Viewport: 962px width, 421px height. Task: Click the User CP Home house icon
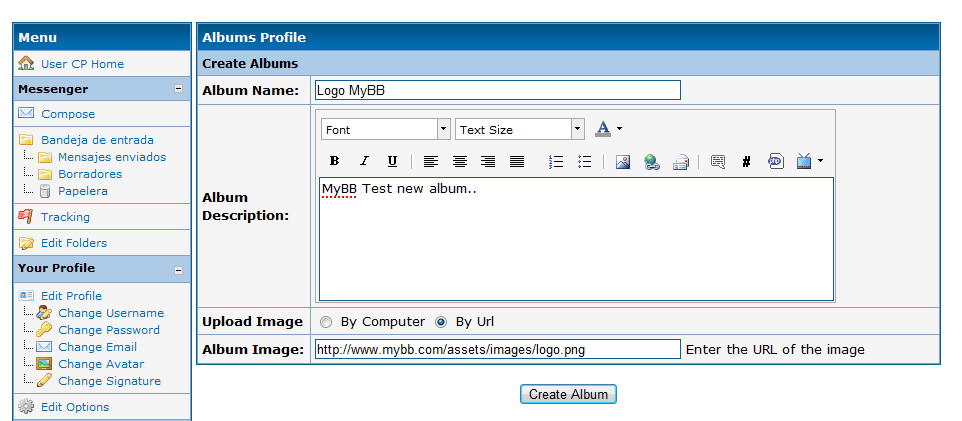(x=26, y=63)
